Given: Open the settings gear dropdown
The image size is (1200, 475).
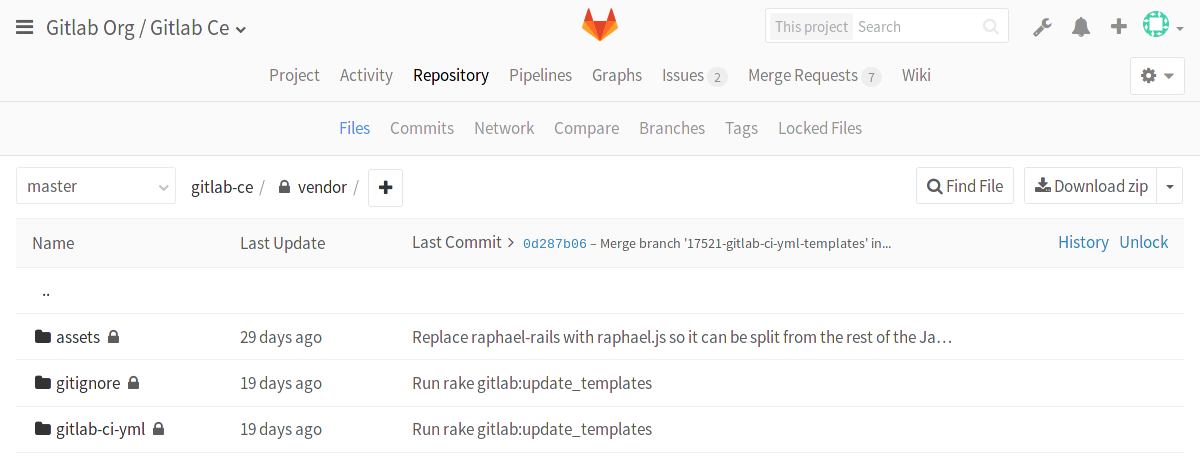Looking at the screenshot, I should pos(1156,76).
